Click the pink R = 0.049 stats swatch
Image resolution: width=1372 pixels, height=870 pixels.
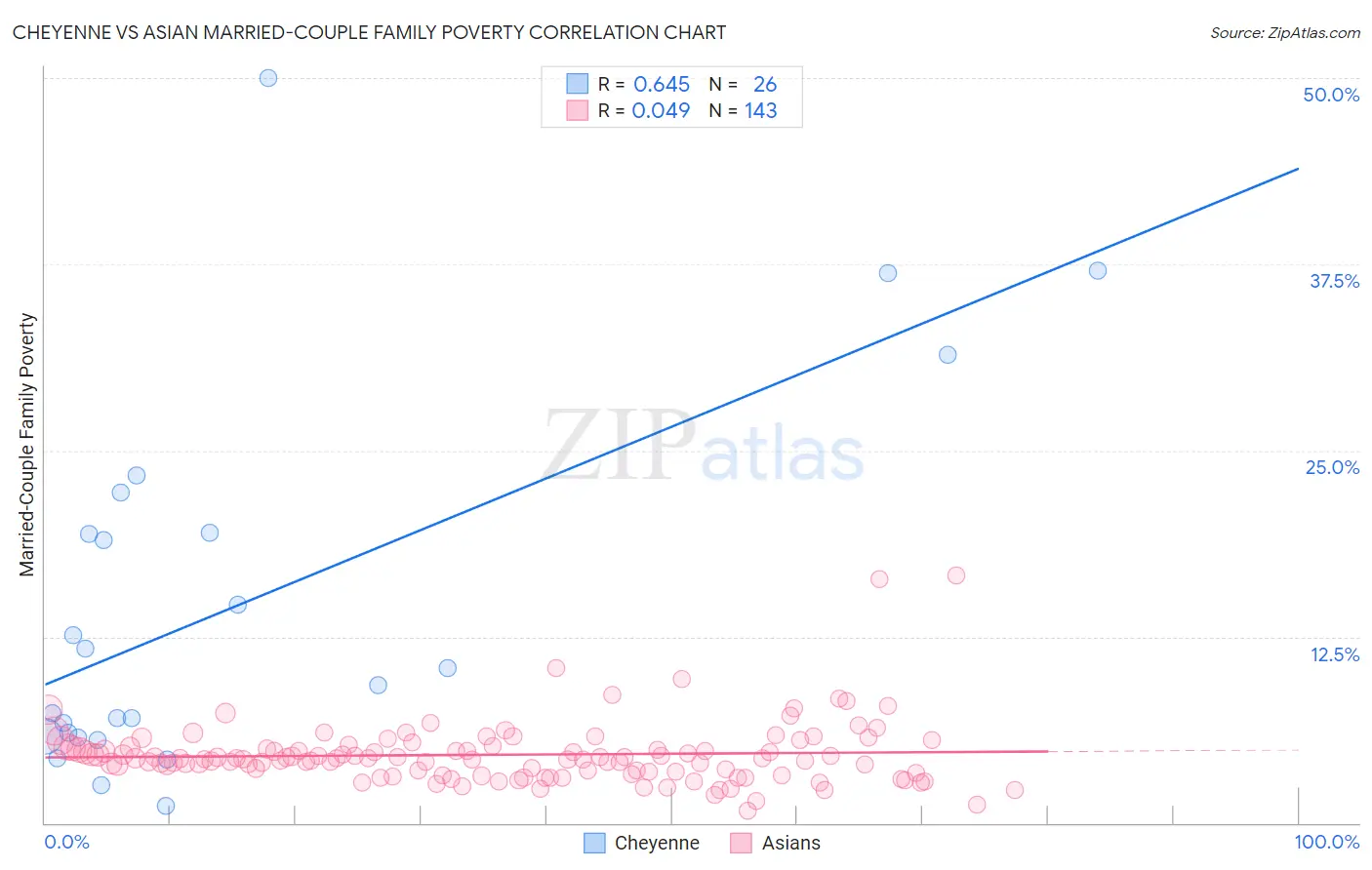tap(578, 110)
